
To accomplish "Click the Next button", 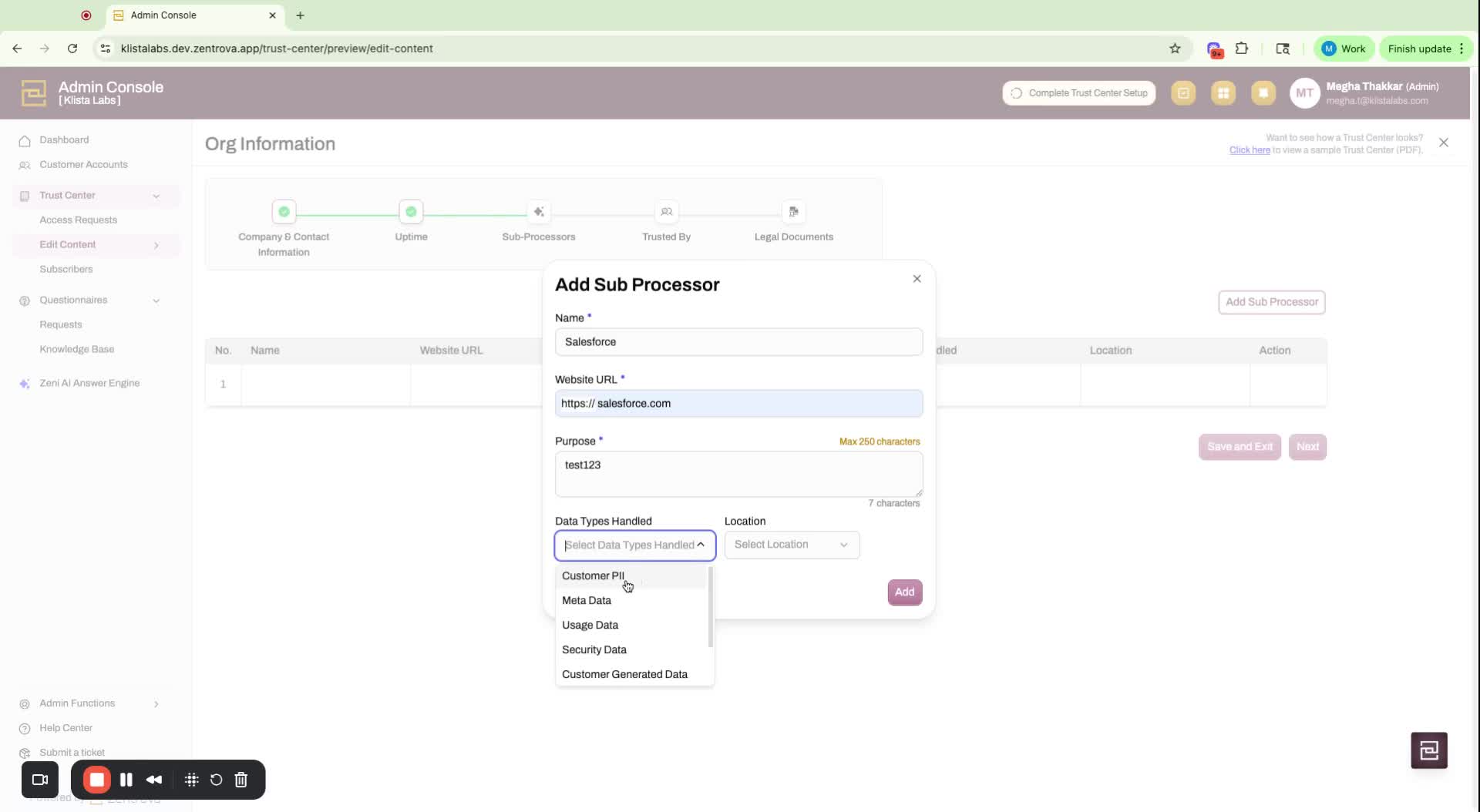I will pos(1307,447).
